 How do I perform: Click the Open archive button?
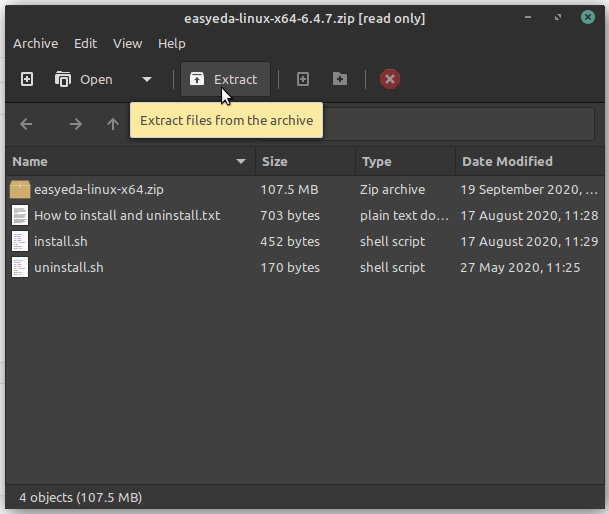pos(84,79)
